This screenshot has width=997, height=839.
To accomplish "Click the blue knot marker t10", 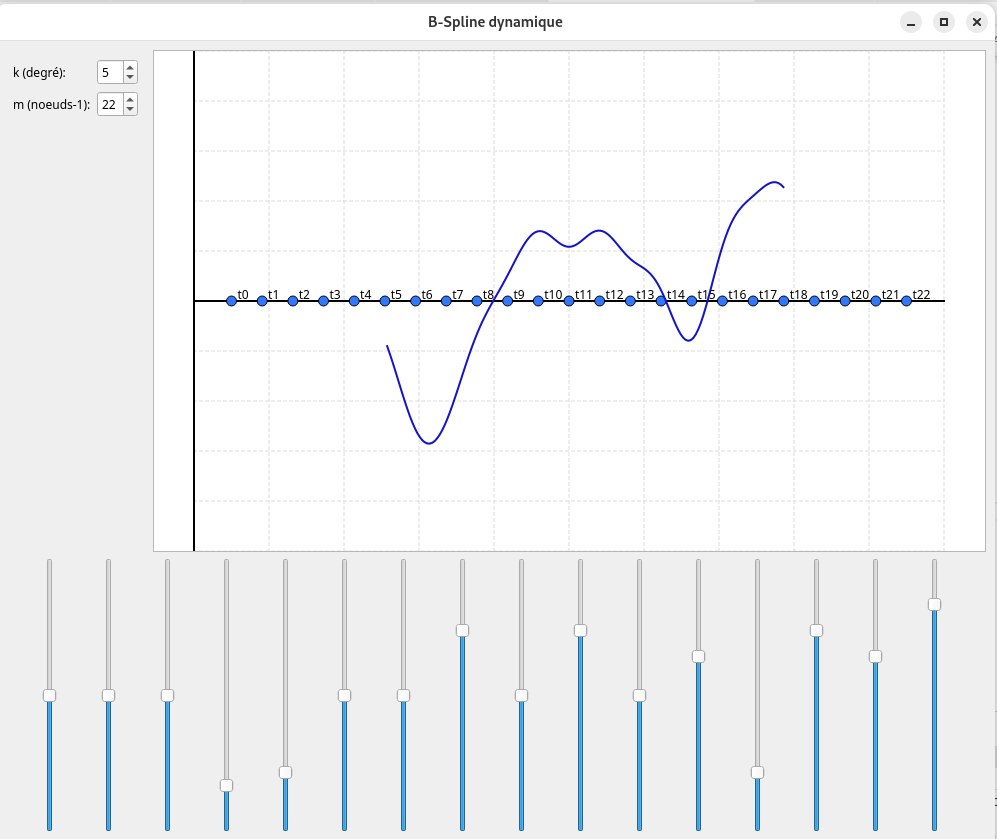I will point(538,301).
